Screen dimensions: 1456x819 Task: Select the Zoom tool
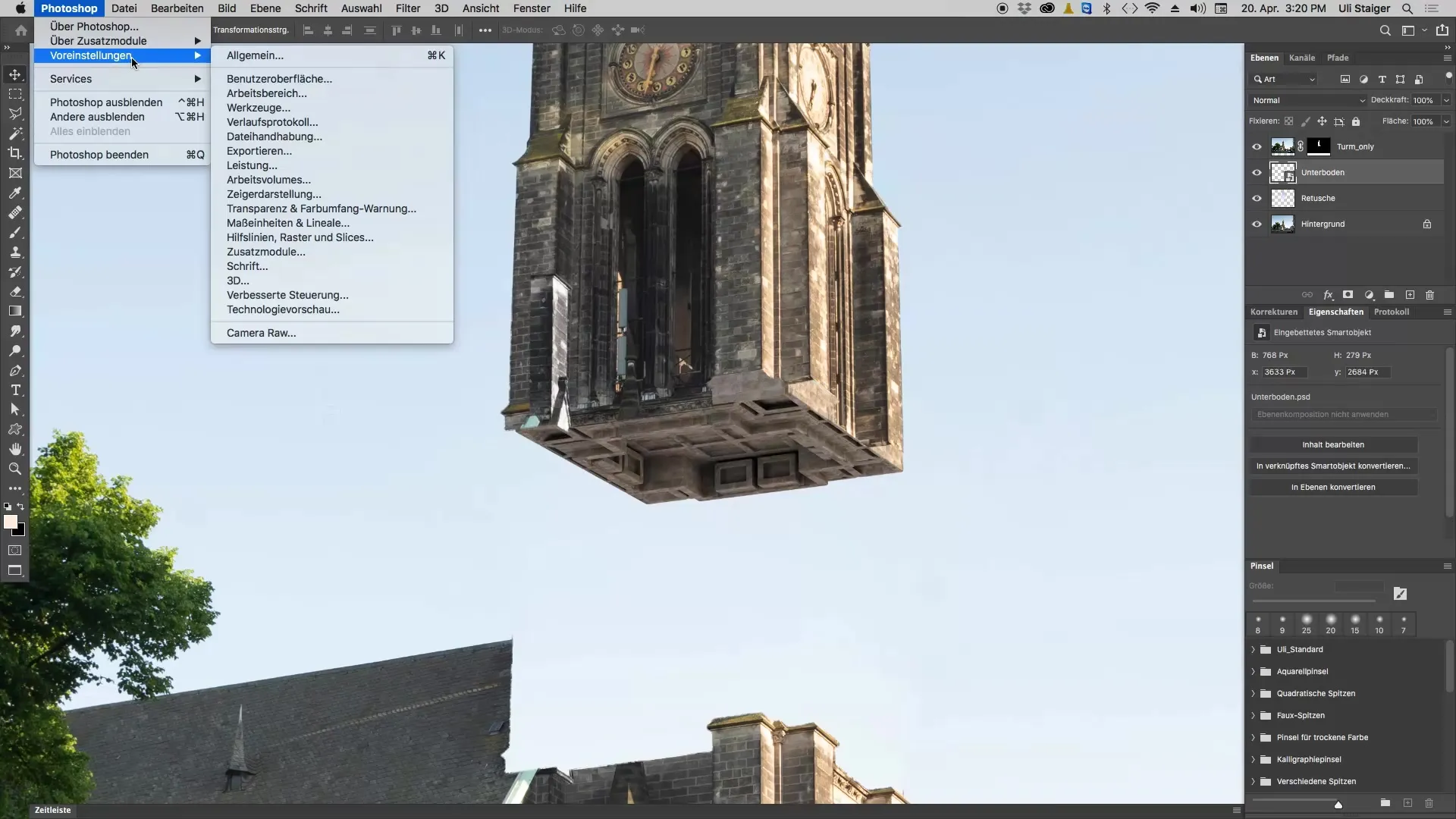(x=15, y=469)
